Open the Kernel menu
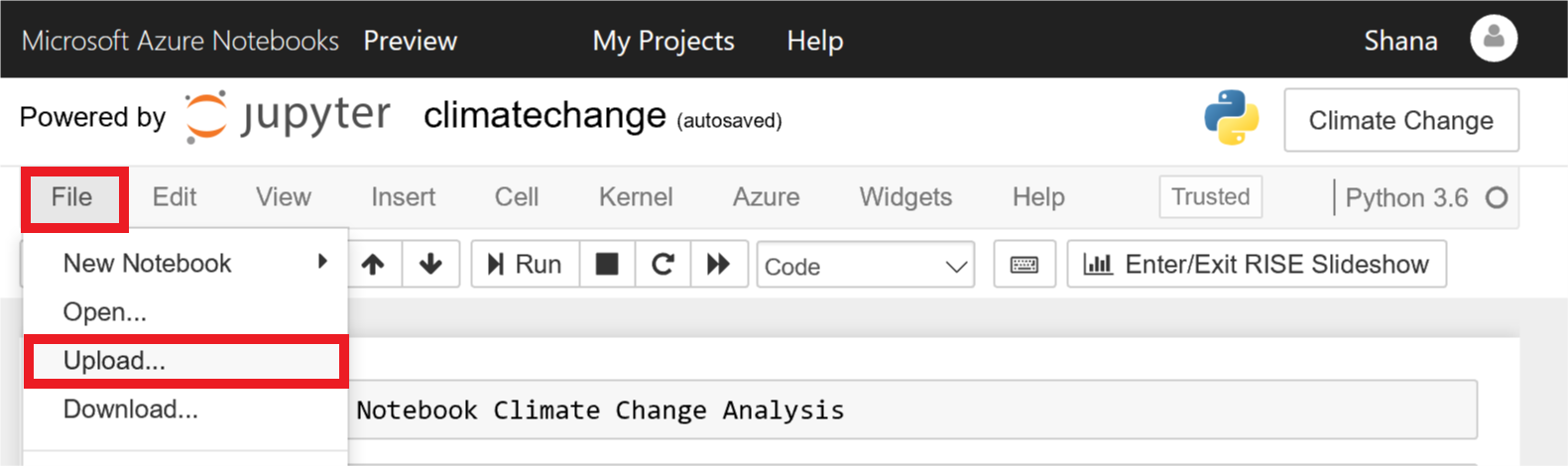 [x=636, y=196]
